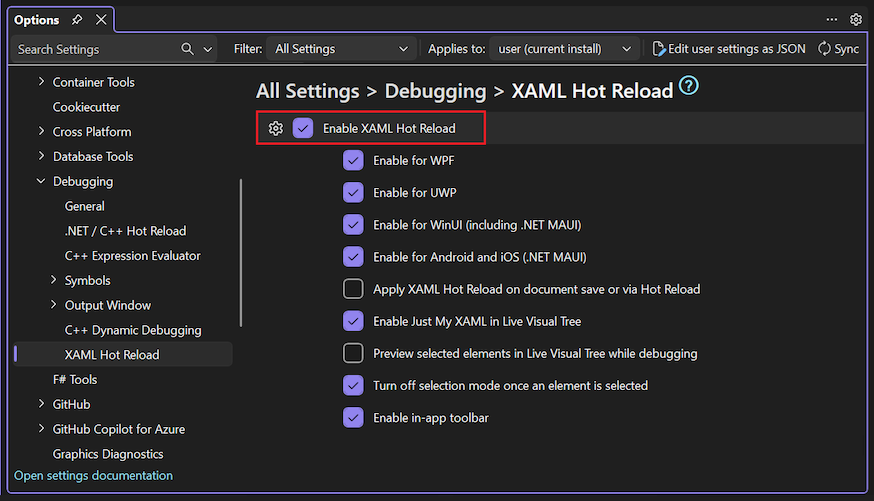
Task: Click All Settings breadcrumb
Action: [x=308, y=91]
